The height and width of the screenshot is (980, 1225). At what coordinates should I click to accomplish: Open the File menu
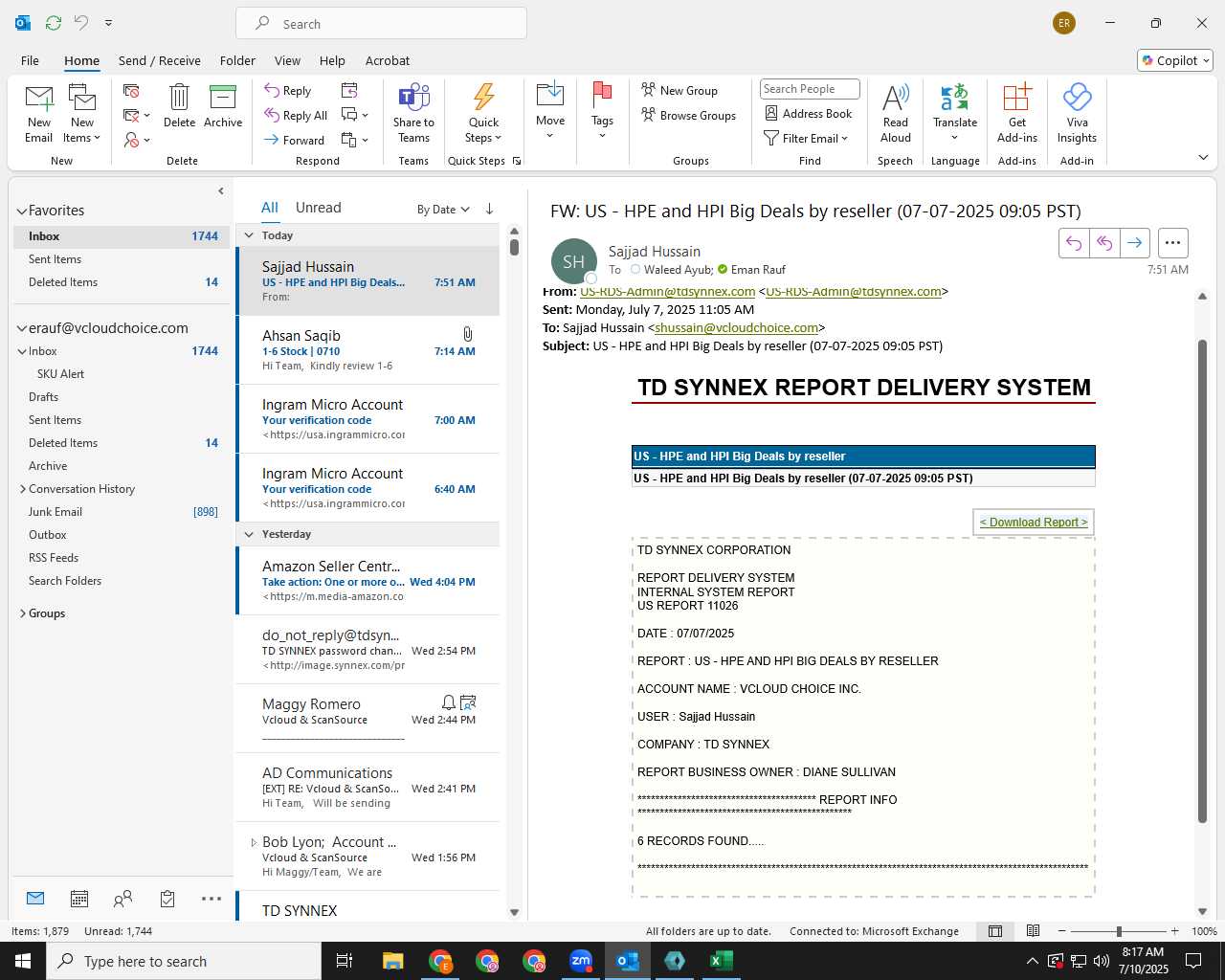(30, 60)
